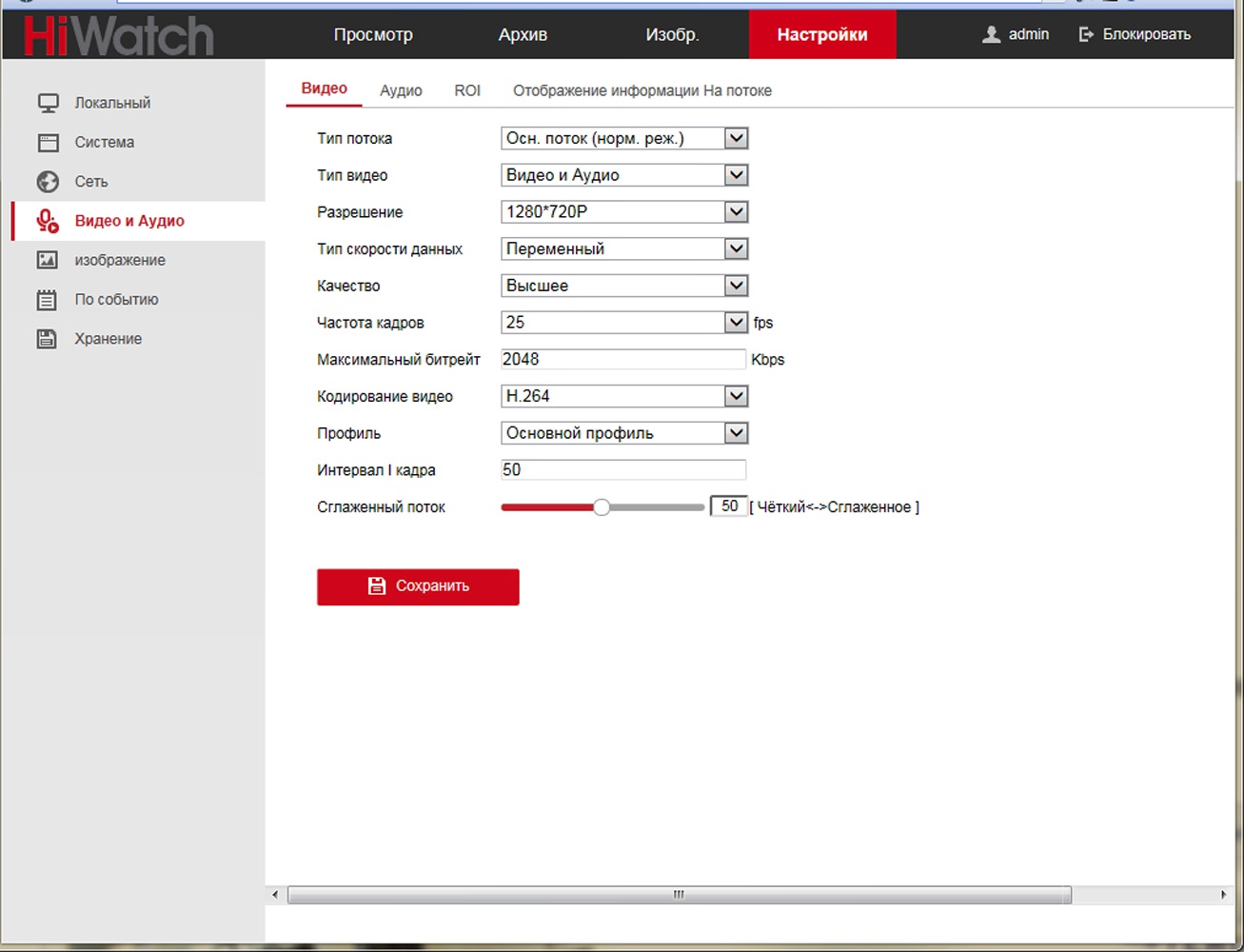1244x952 pixels.
Task: Click the Хранение floppy disk icon
Action: (x=48, y=339)
